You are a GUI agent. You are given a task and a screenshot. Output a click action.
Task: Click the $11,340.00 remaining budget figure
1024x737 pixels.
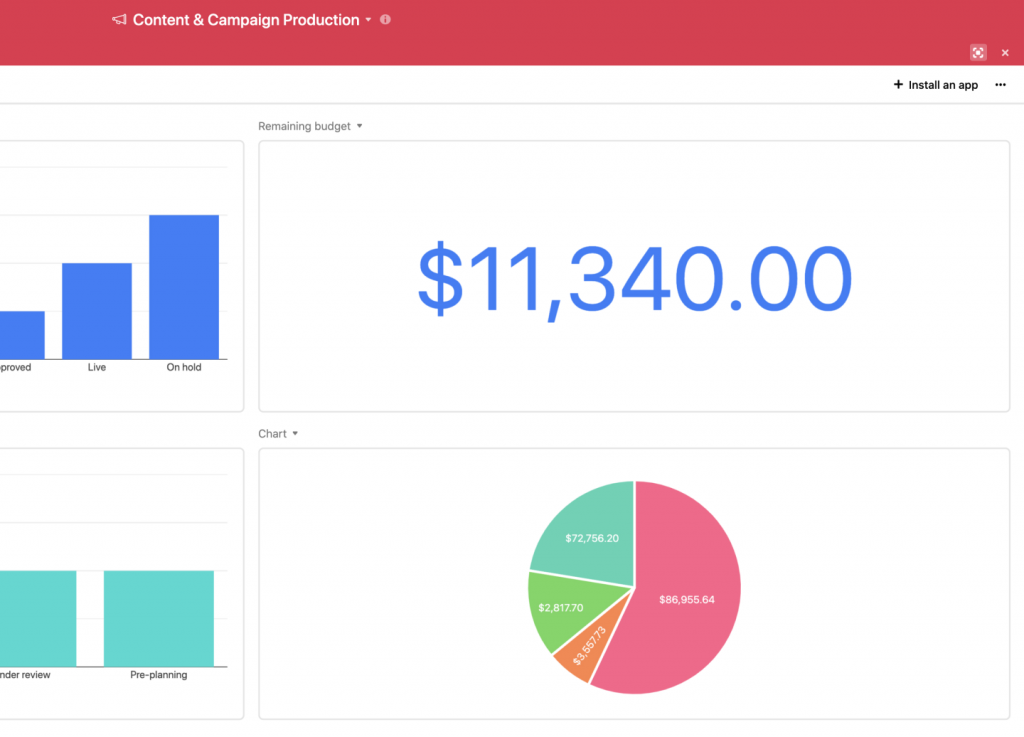click(x=634, y=277)
